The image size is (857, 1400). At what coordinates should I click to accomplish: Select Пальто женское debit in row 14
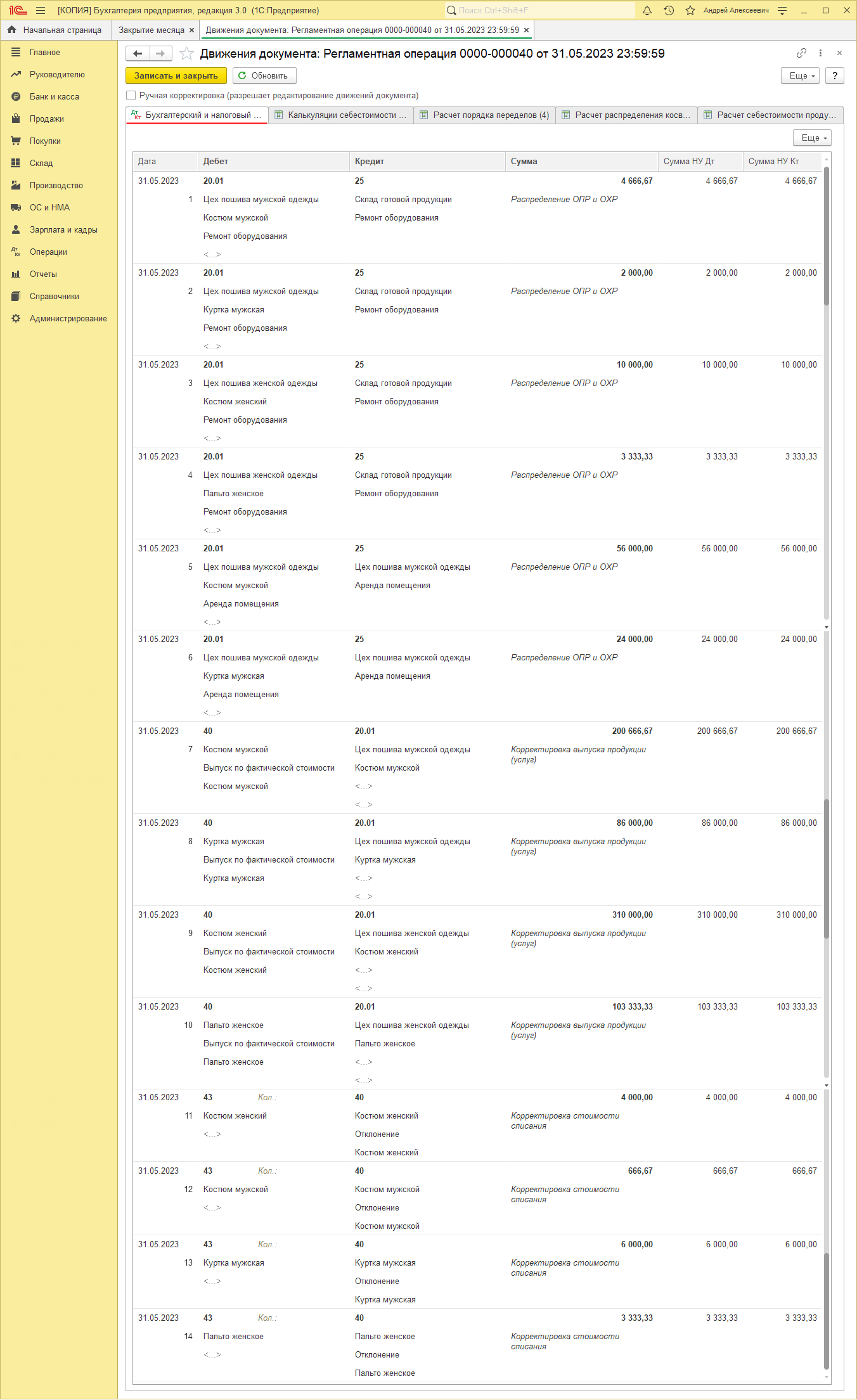coord(233,1337)
